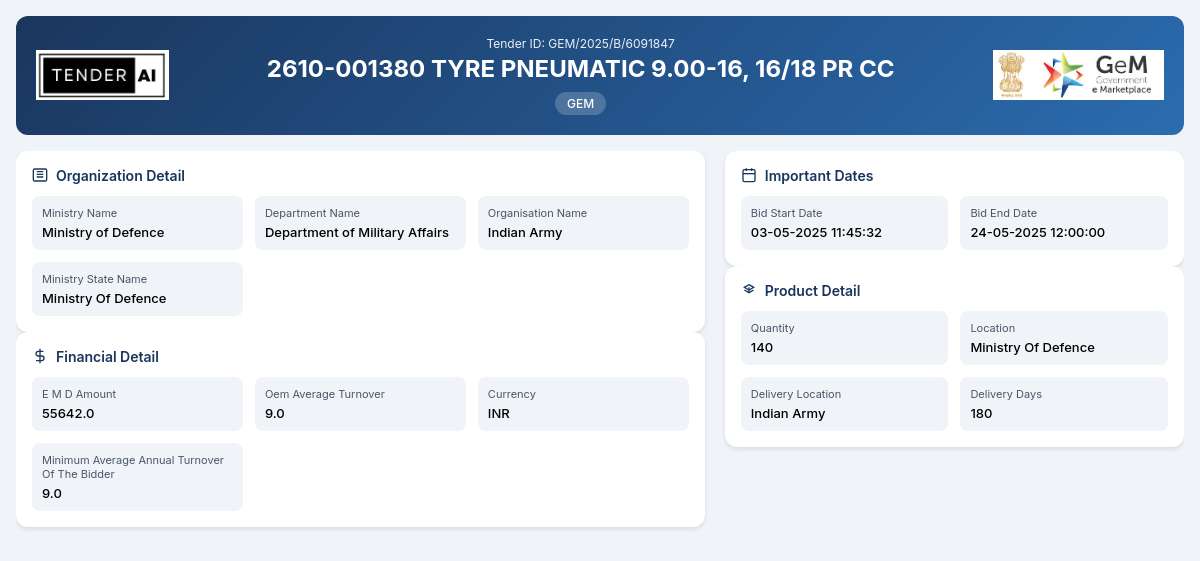
Task: Select the Delivery Days 180 card
Action: (x=1064, y=404)
